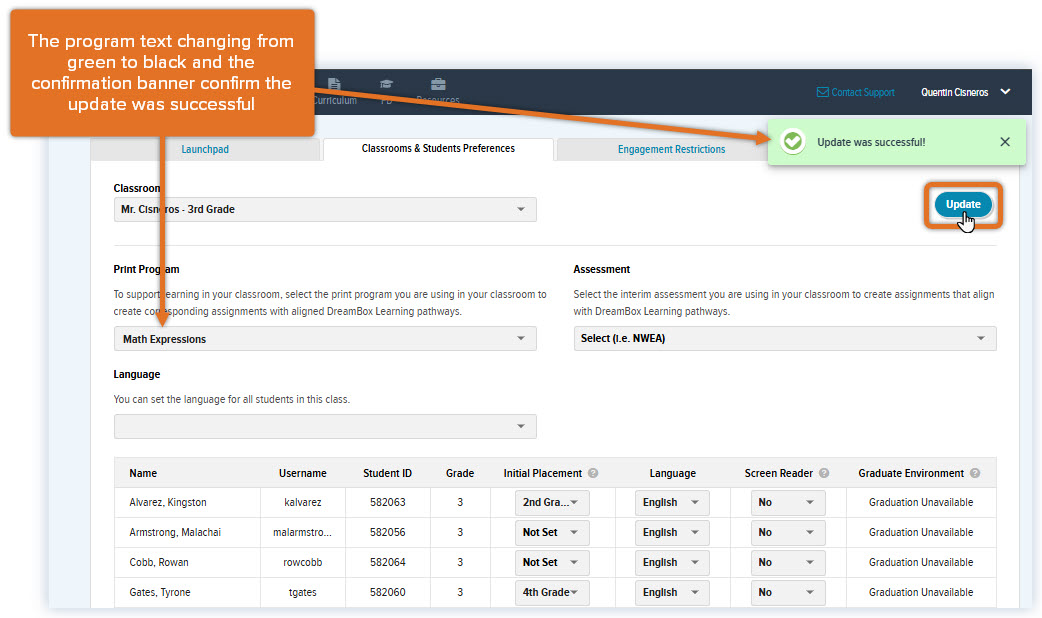Open the Resources briefcase icon

[438, 84]
